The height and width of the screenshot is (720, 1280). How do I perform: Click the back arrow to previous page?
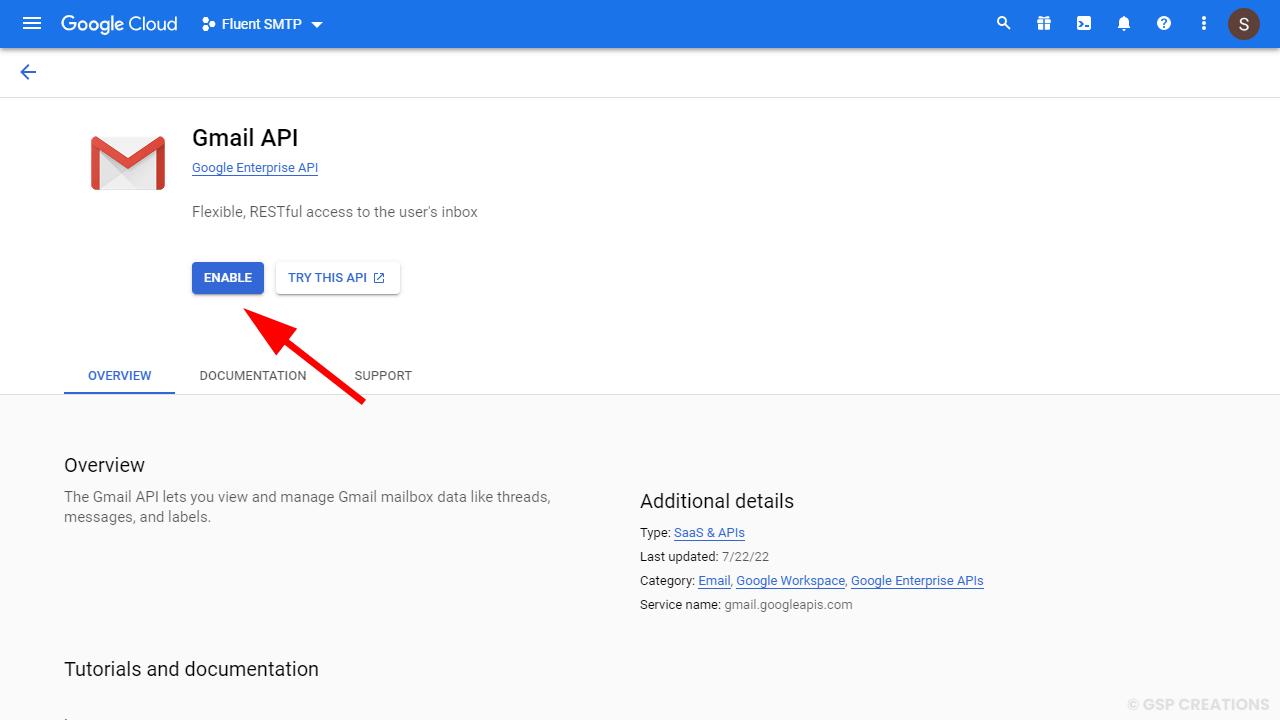28,72
